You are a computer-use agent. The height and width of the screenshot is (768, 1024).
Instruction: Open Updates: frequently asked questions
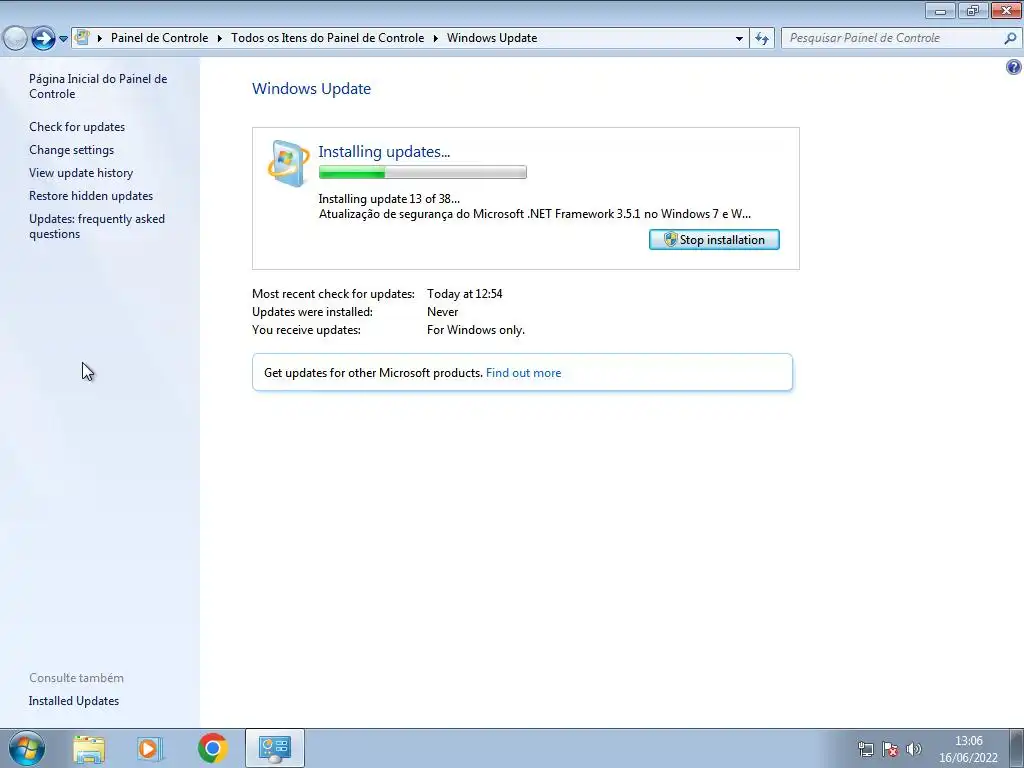pyautogui.click(x=97, y=226)
